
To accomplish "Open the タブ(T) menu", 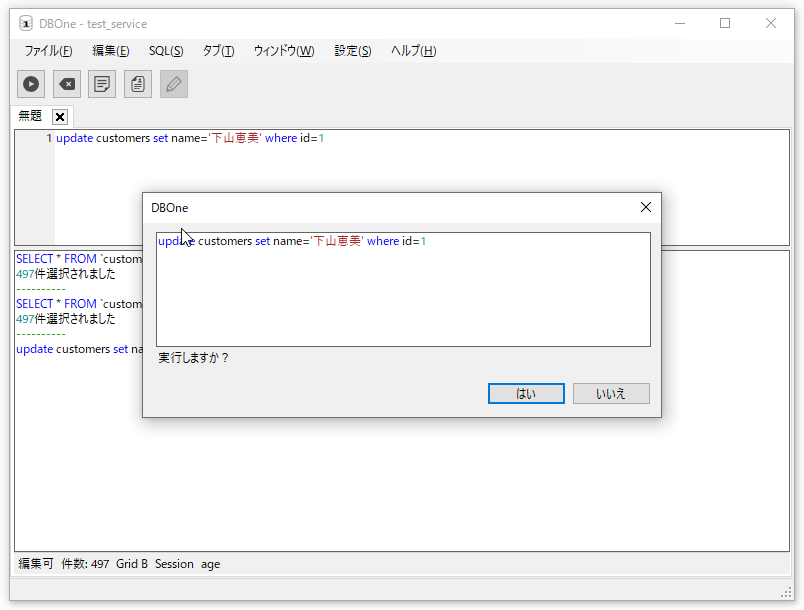I will pyautogui.click(x=218, y=51).
